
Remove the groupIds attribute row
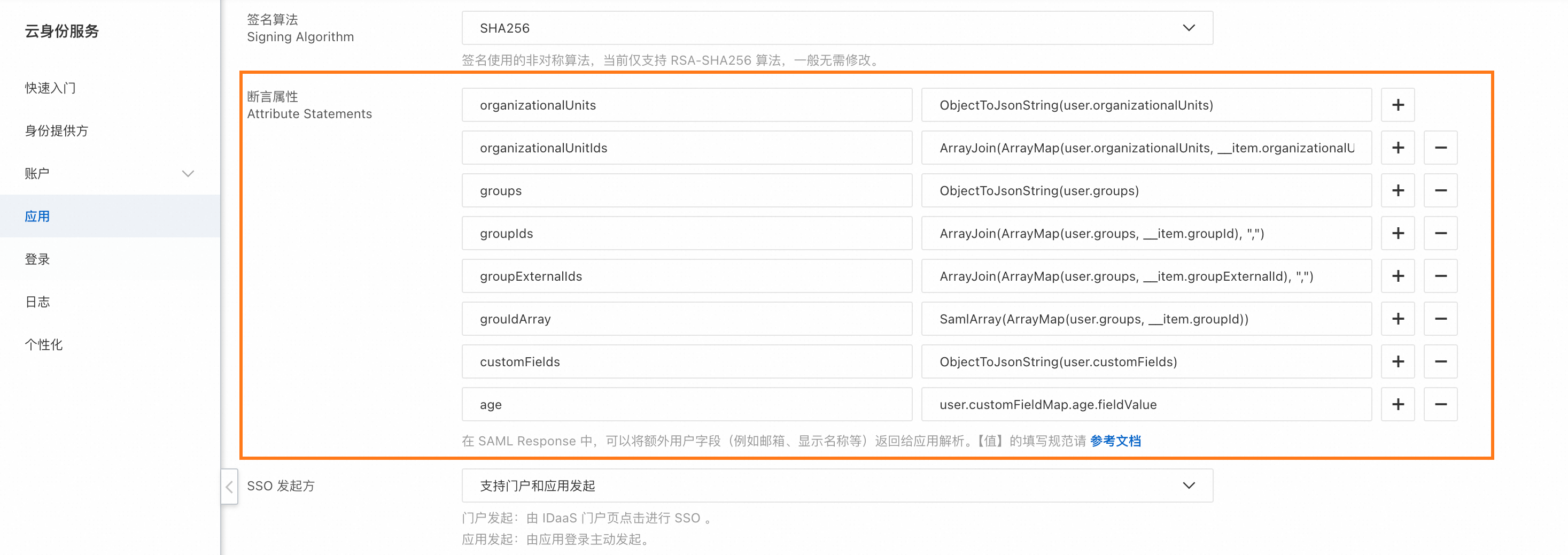click(x=1440, y=233)
